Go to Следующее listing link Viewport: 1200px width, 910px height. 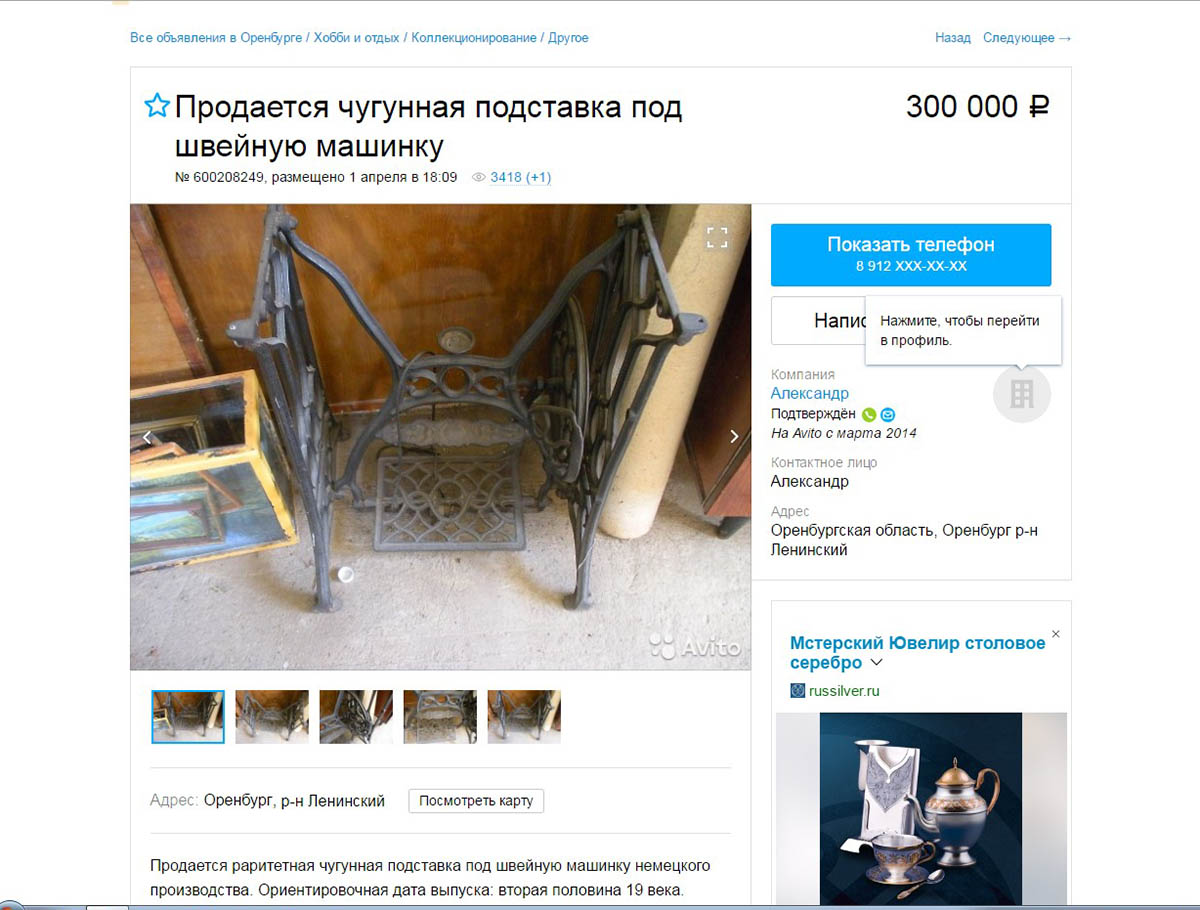(1027, 38)
